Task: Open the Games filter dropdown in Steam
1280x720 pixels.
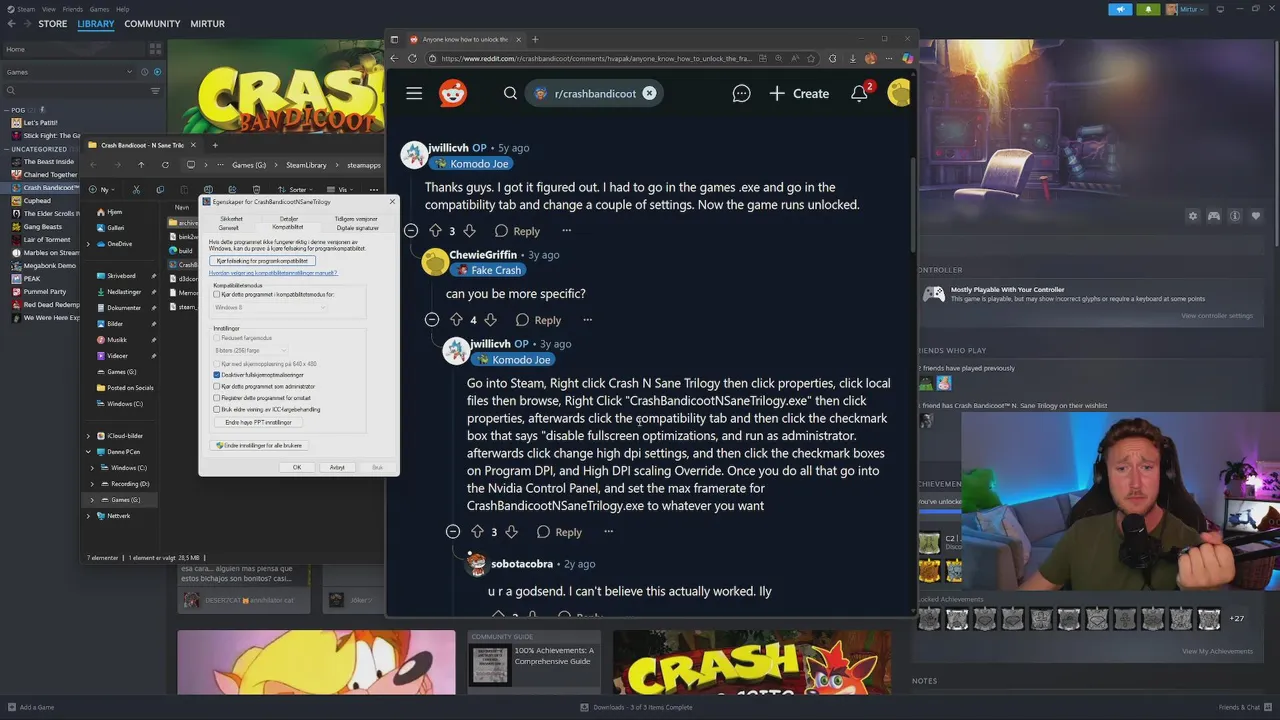Action: click(x=68, y=72)
